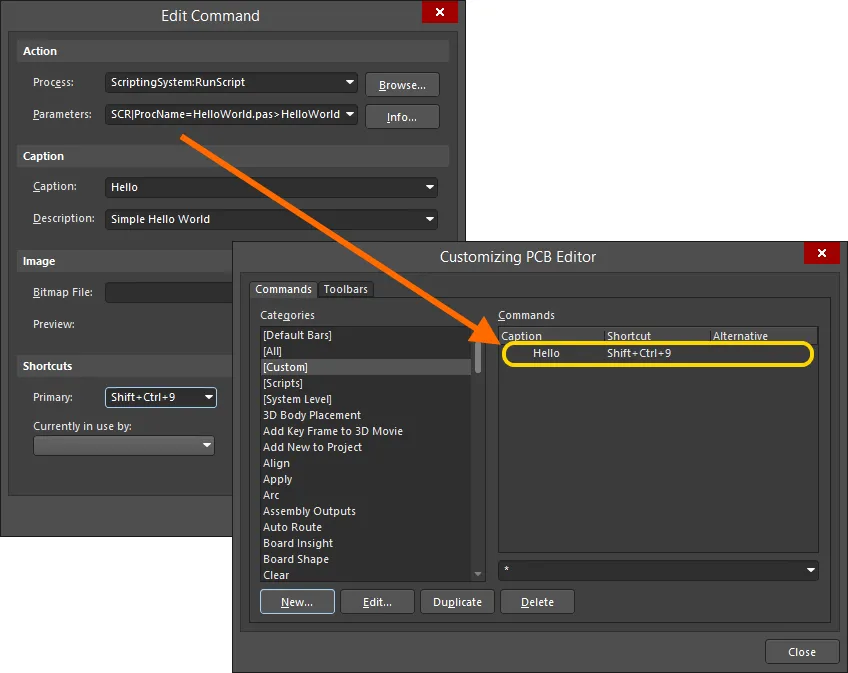Click the Info... button
This screenshot has width=848, height=673.
pos(402,117)
